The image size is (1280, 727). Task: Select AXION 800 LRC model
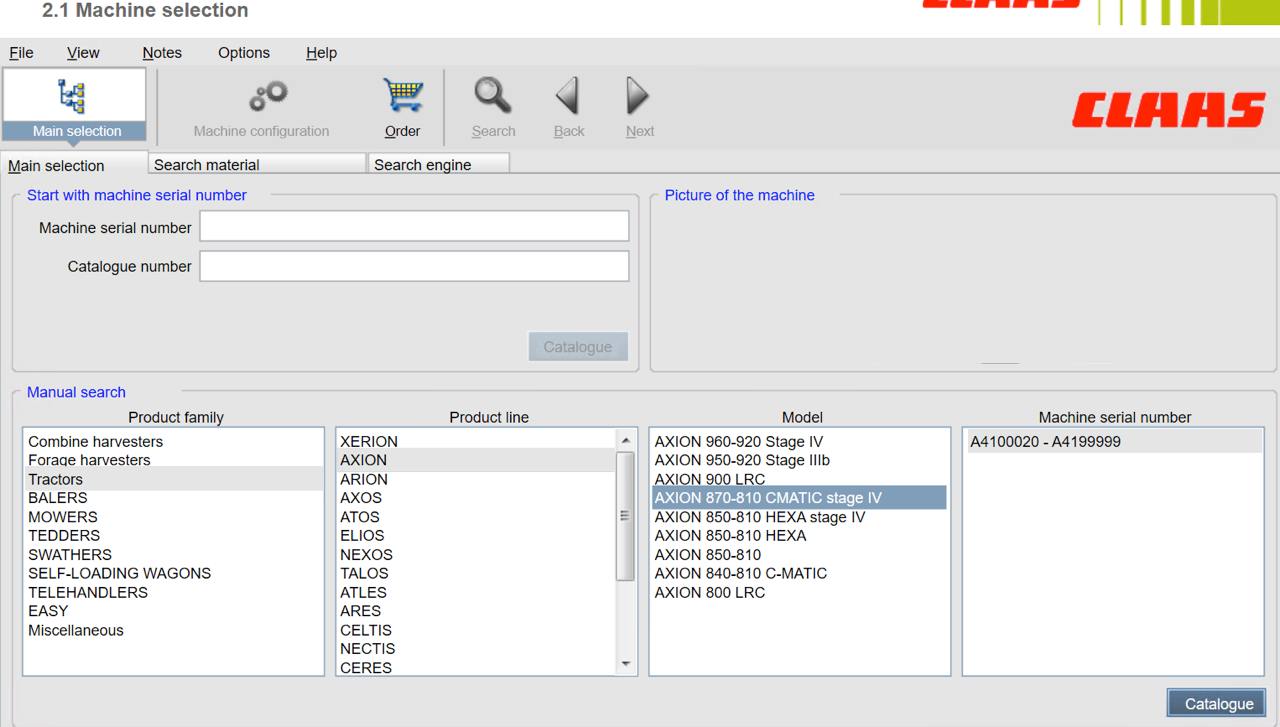point(799,592)
